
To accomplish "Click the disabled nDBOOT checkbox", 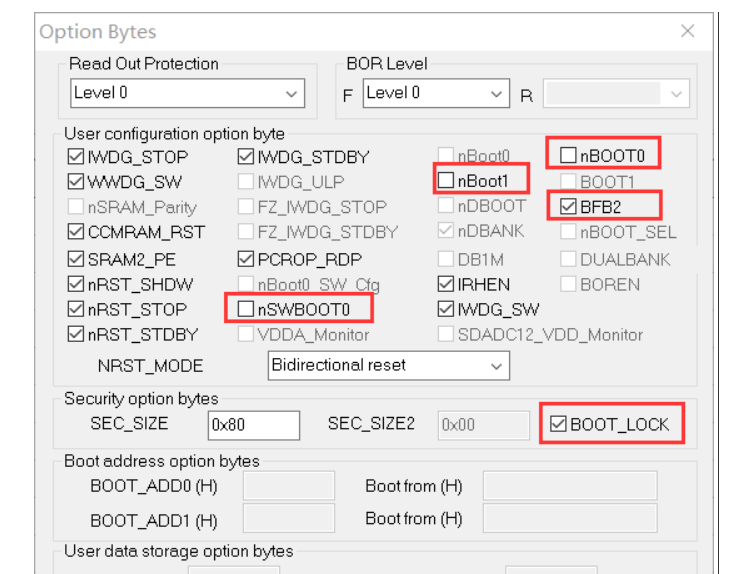I will (445, 205).
